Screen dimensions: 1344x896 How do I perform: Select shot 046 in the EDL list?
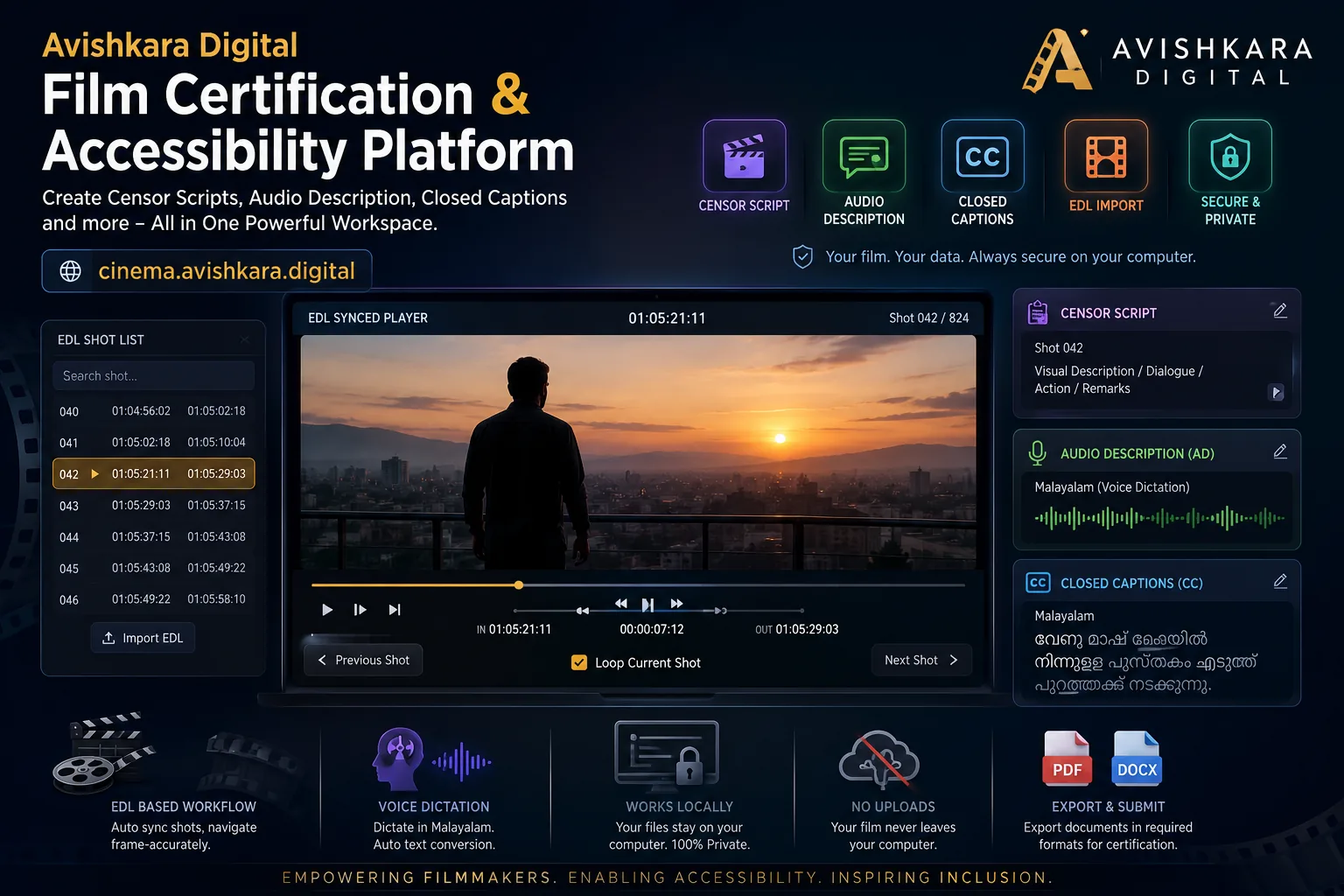coord(154,600)
